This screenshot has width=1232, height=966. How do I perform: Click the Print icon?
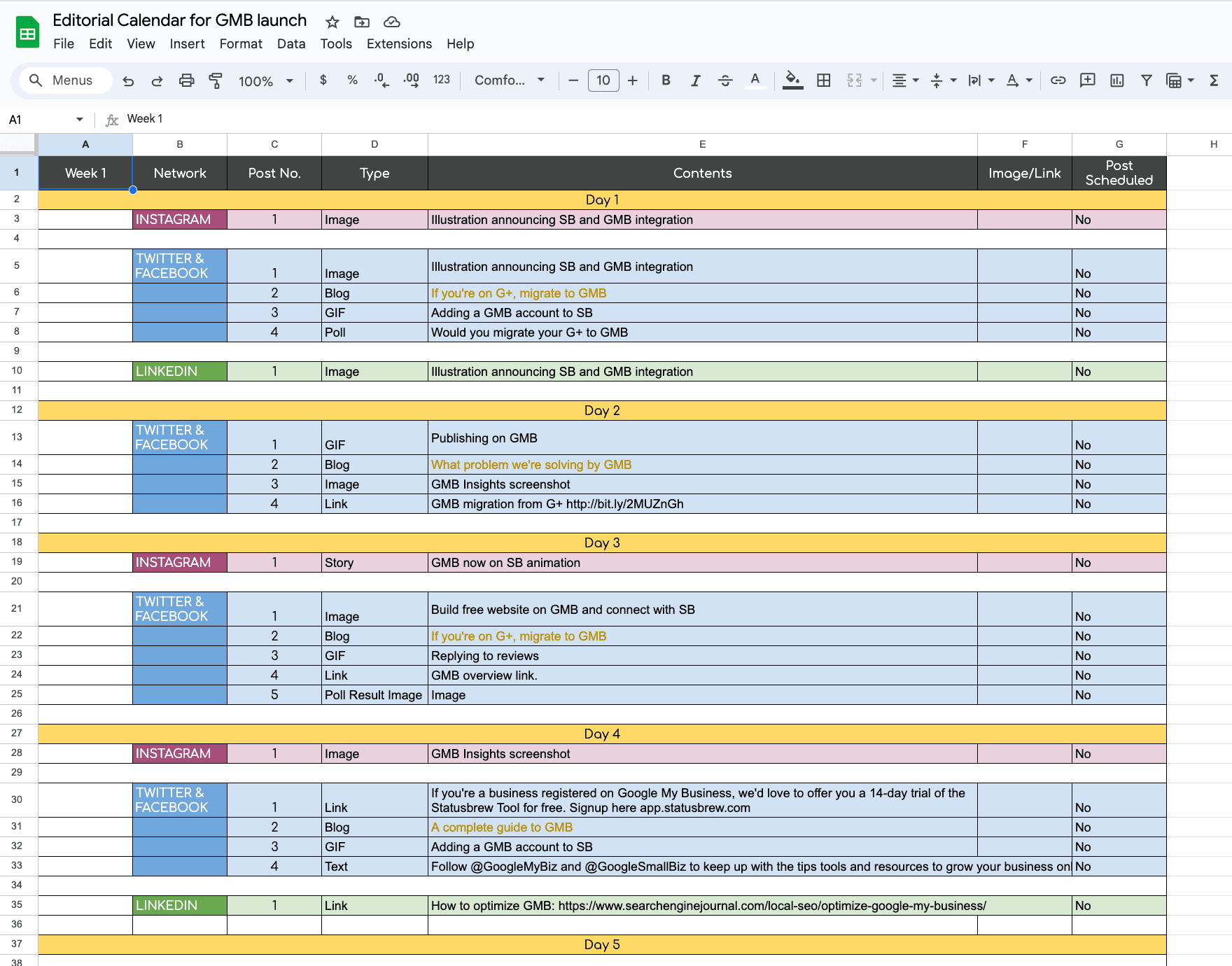pos(186,80)
